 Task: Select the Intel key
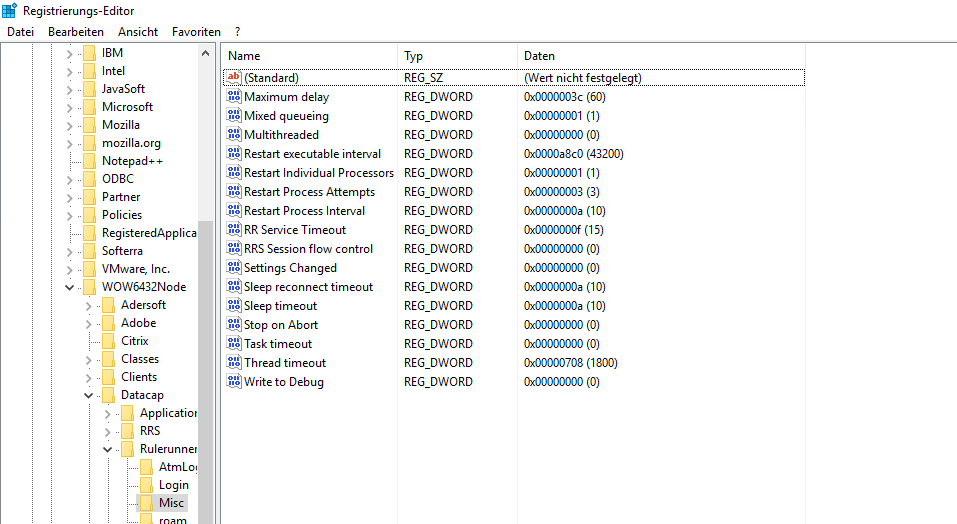[113, 71]
